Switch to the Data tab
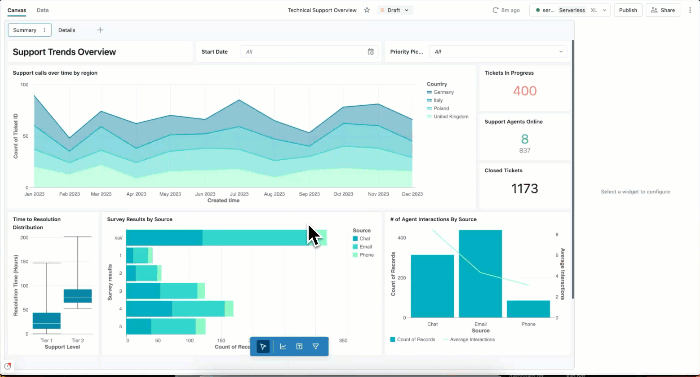Image resolution: width=700 pixels, height=377 pixels. point(43,10)
